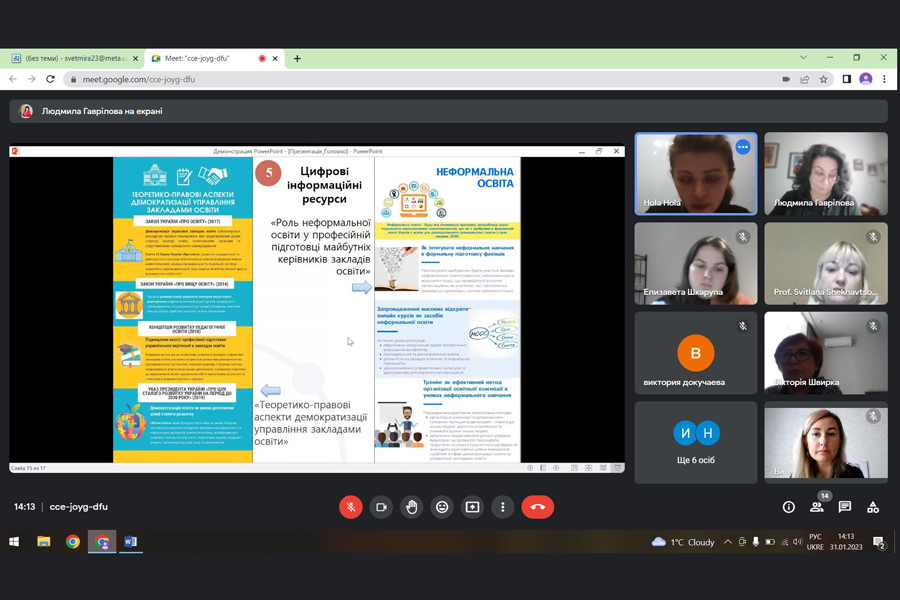Image resolution: width=900 pixels, height=600 pixels.
Task: Select Prof. Svitlana Shekhavtso video tile
Action: click(x=826, y=264)
